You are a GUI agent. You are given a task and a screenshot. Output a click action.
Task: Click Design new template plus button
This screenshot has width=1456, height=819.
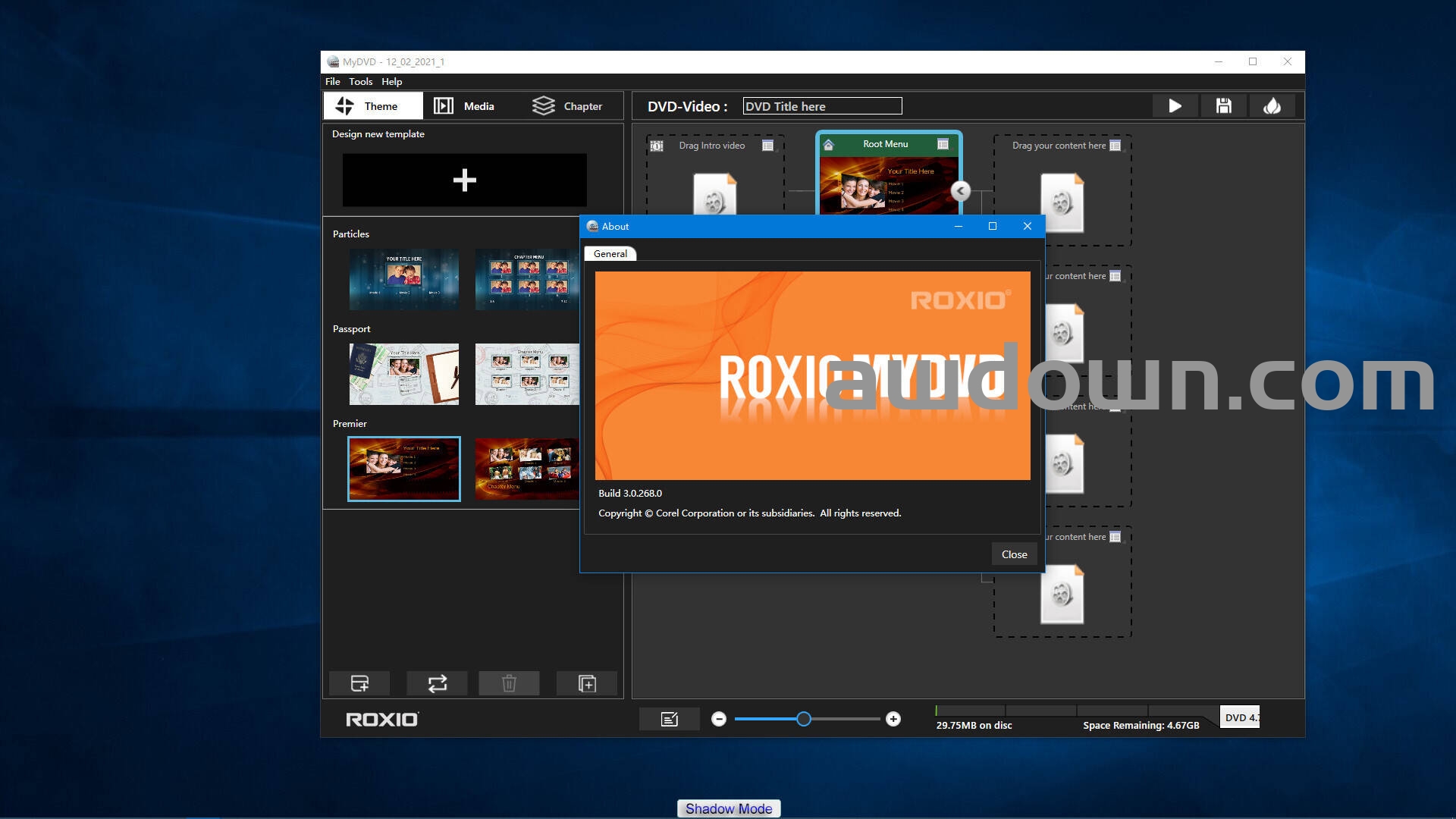coord(464,180)
